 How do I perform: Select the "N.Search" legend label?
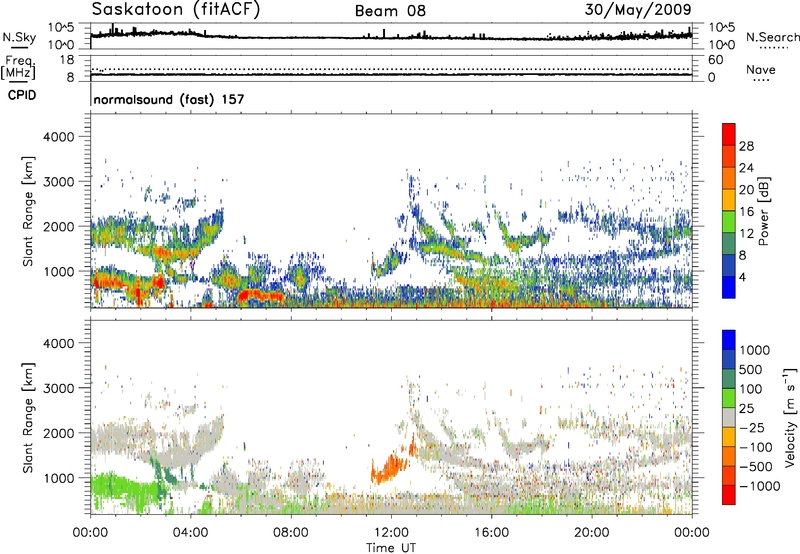[773, 37]
